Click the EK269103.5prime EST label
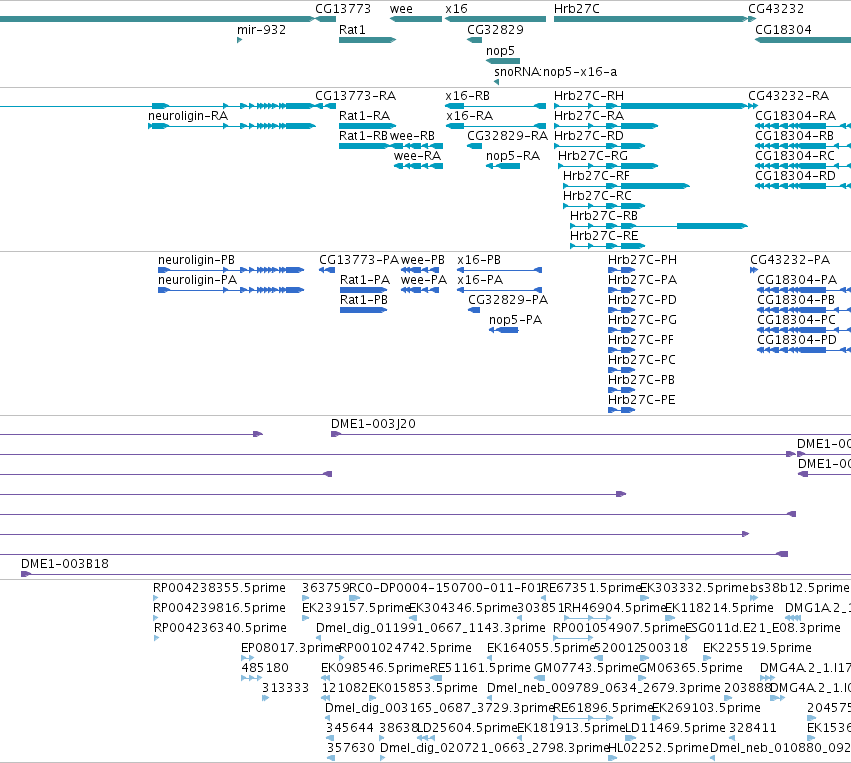The height and width of the screenshot is (763, 851). (706, 708)
